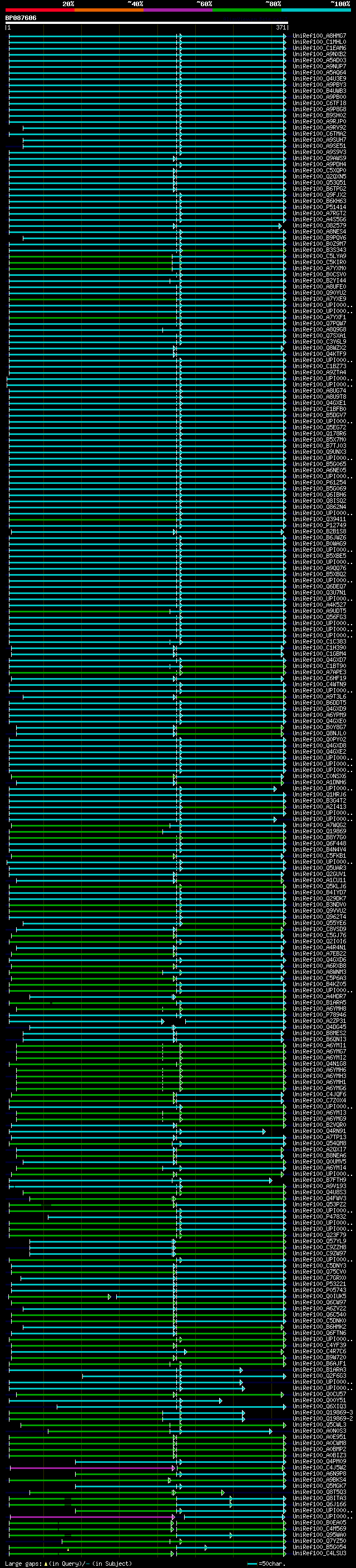Select the UniRef100_A8NES4 label
The height and width of the screenshot is (1568, 356).
pyautogui.click(x=319, y=232)
